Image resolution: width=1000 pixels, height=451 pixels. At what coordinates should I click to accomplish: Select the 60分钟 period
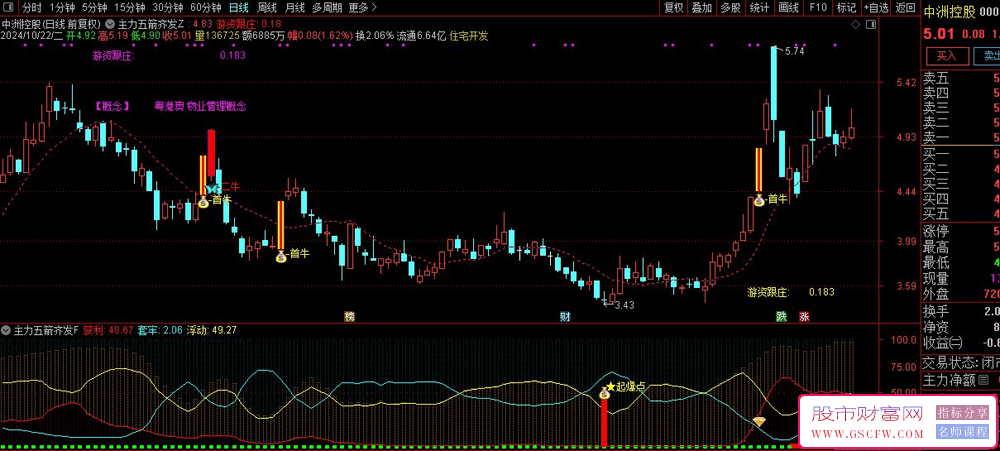coord(206,8)
